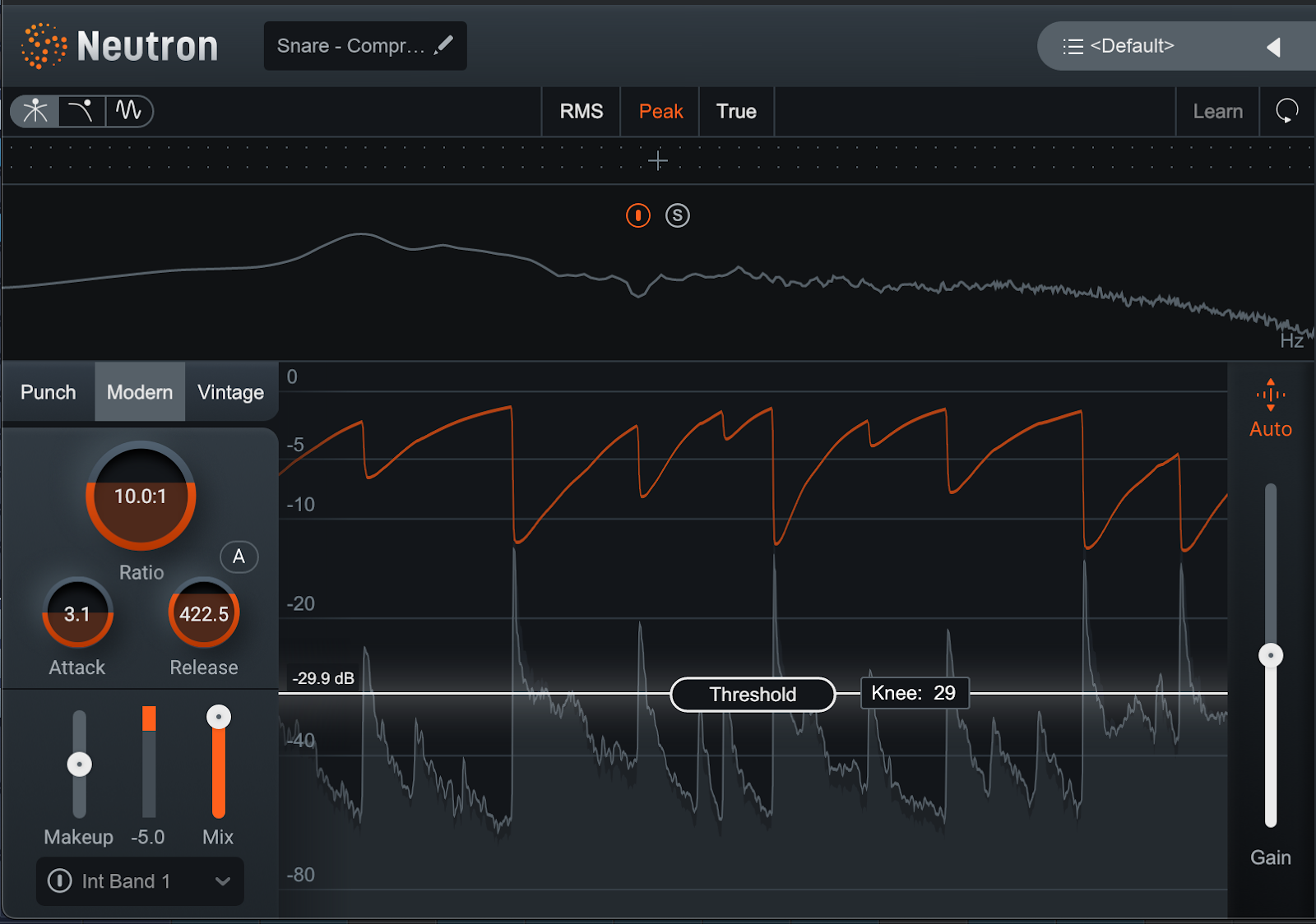Click the Ratio knob showing 10.0:1
The width and height of the screenshot is (1316, 924).
pos(141,497)
